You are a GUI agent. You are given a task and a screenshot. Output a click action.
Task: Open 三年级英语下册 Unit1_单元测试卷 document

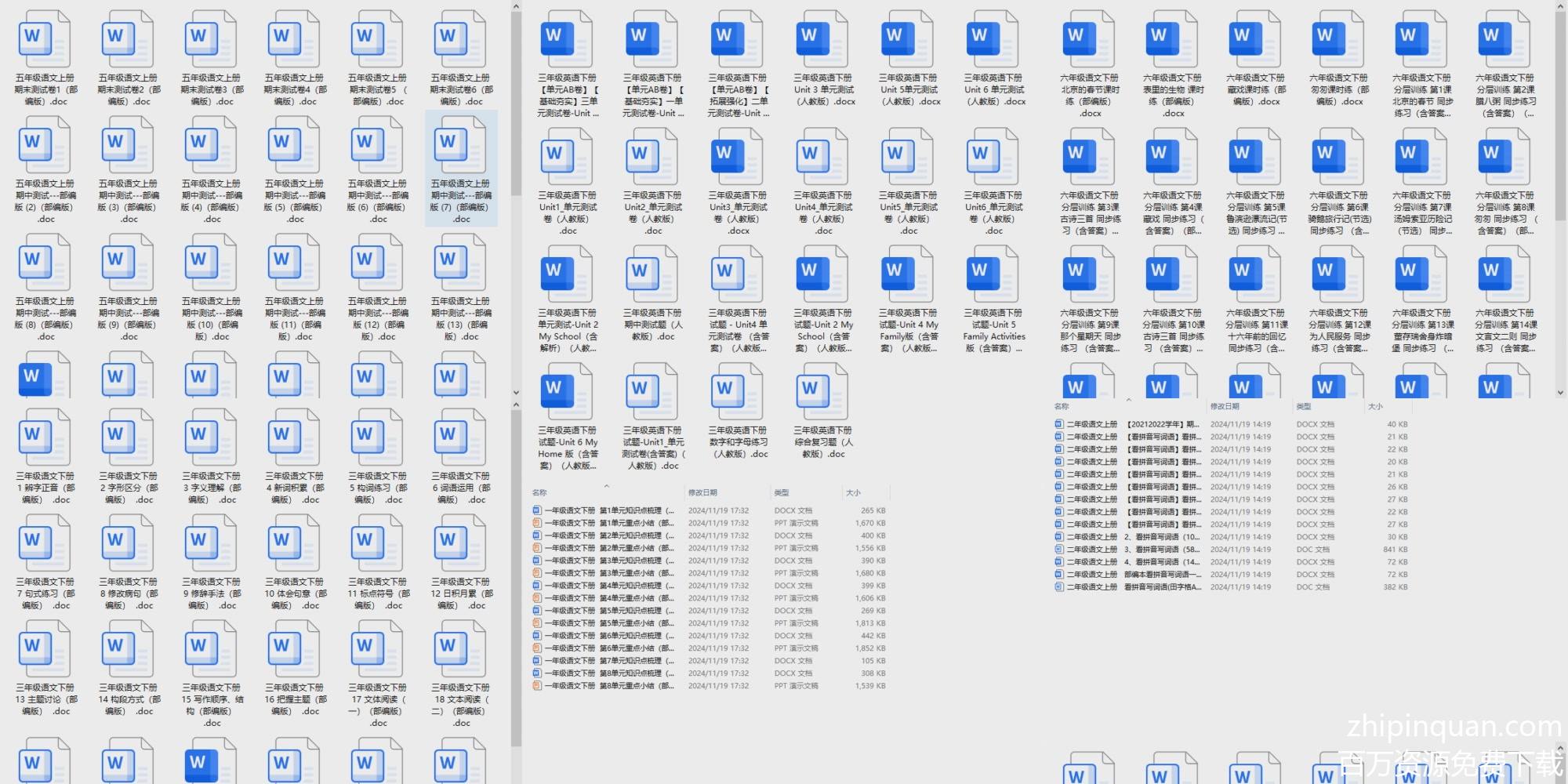567,157
